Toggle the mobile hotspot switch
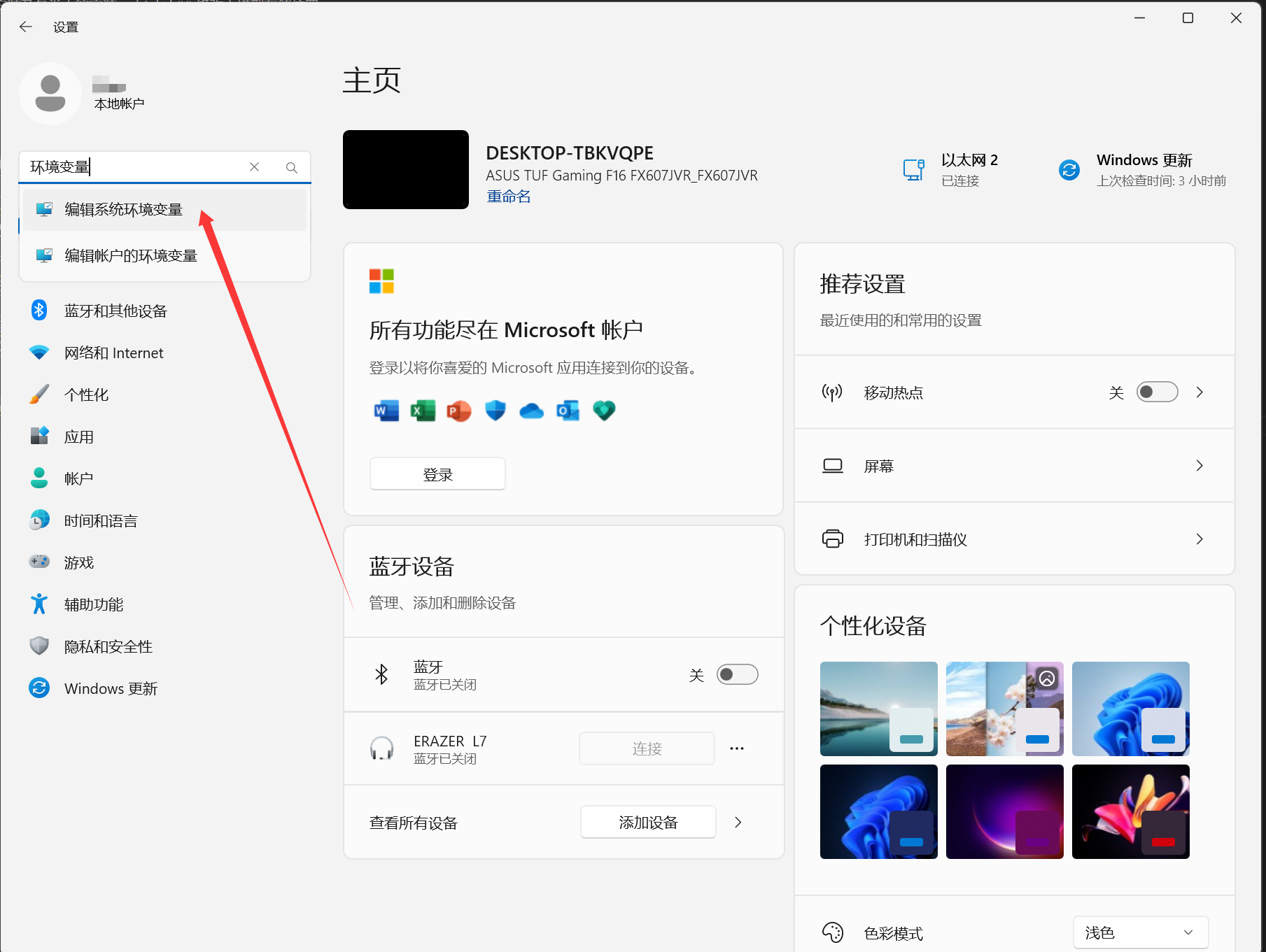The image size is (1266, 952). 1156,392
